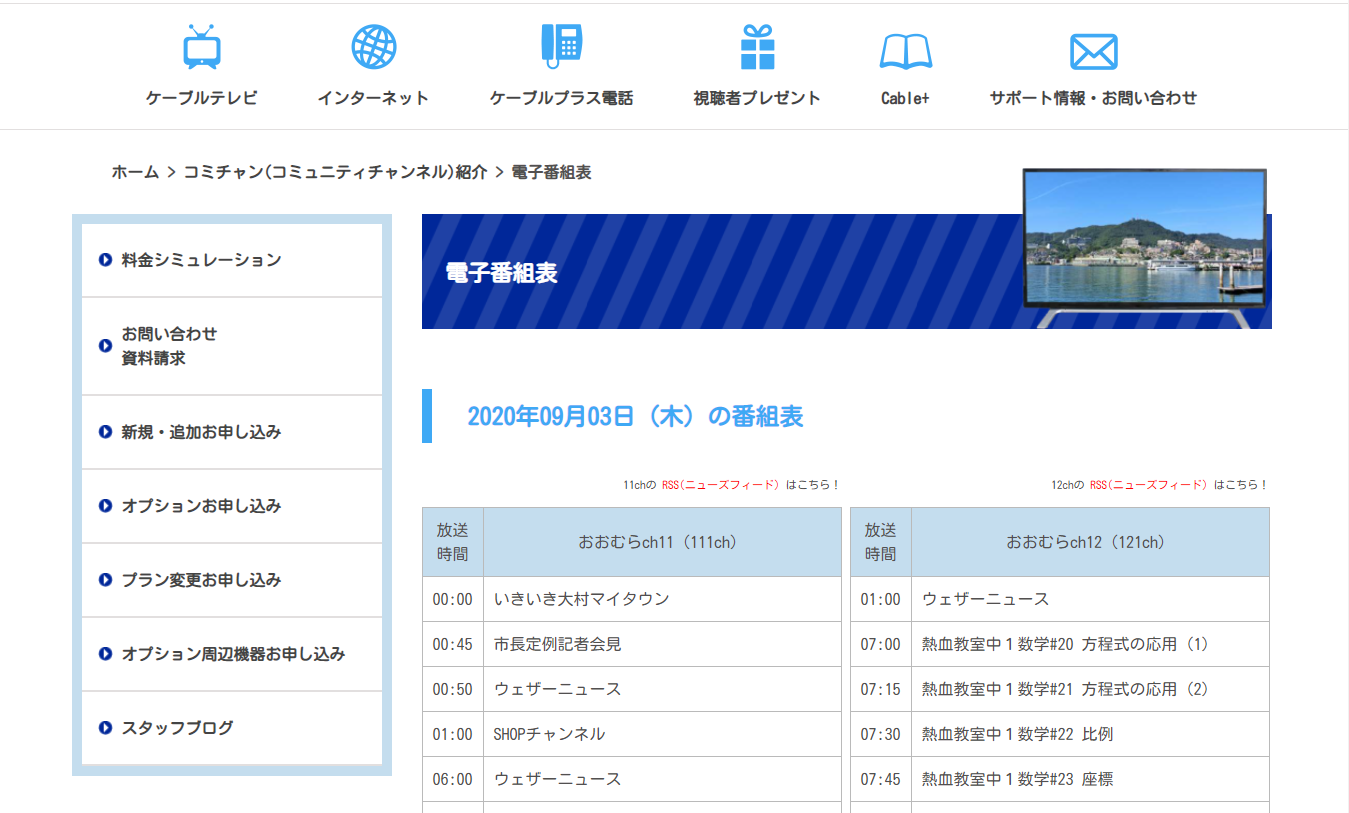The image size is (1349, 813).
Task: Click the Cable Plus telephone icon
Action: [x=561, y=46]
